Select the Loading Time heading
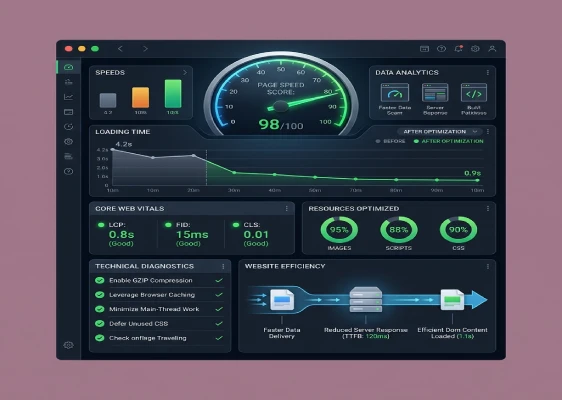The image size is (562, 400). [x=123, y=132]
